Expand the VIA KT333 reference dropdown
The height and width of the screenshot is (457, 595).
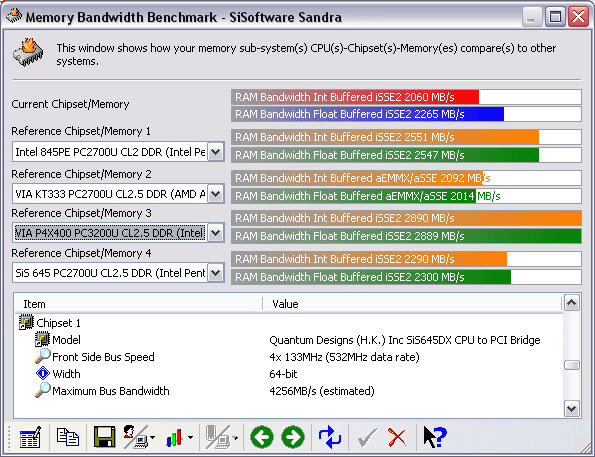(216, 194)
